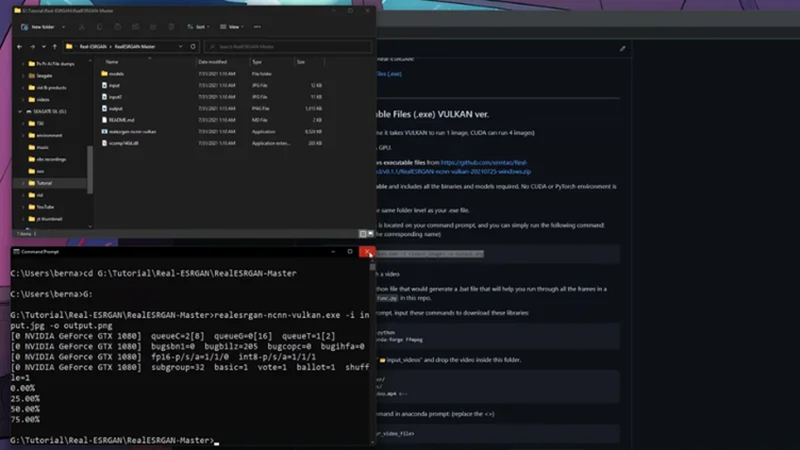This screenshot has width=800, height=450.
Task: Click Real-ESRGAN in the address bar breadcrumb
Action: point(93,46)
